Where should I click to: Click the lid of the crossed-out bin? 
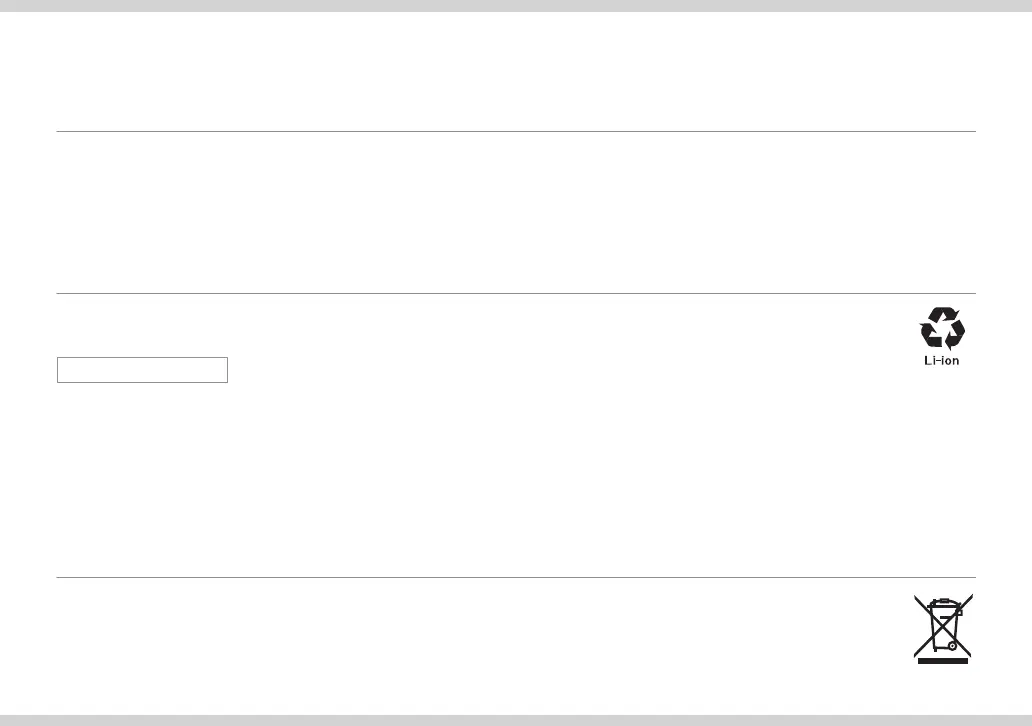coord(943,603)
